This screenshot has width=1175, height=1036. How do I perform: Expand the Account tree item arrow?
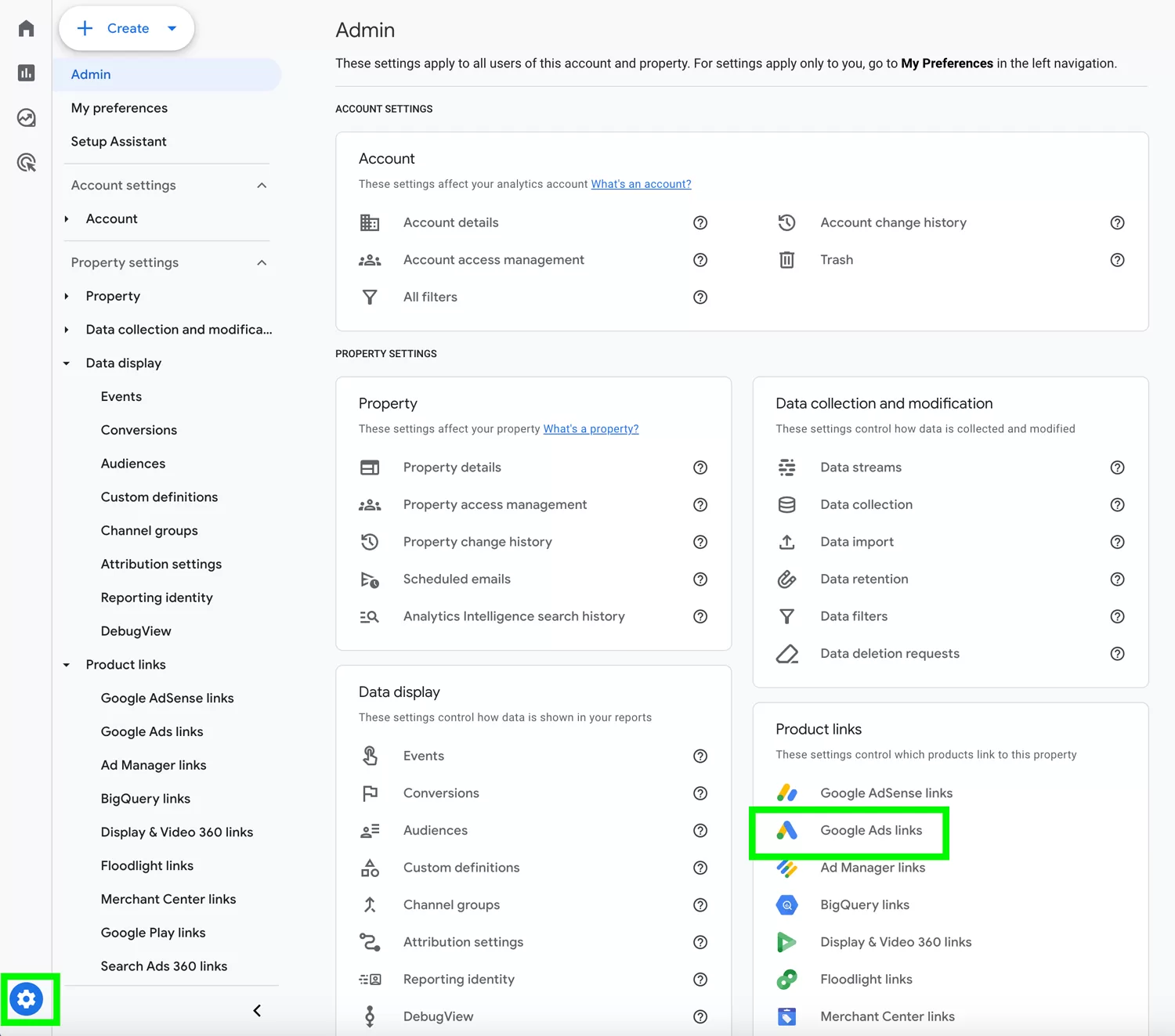coord(67,219)
